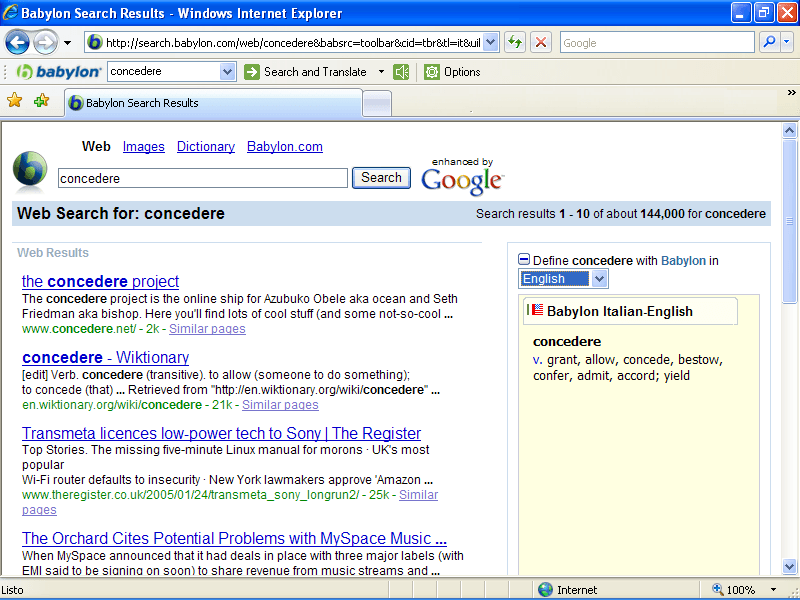
Task: Click the zoom level 100% control
Action: click(740, 590)
